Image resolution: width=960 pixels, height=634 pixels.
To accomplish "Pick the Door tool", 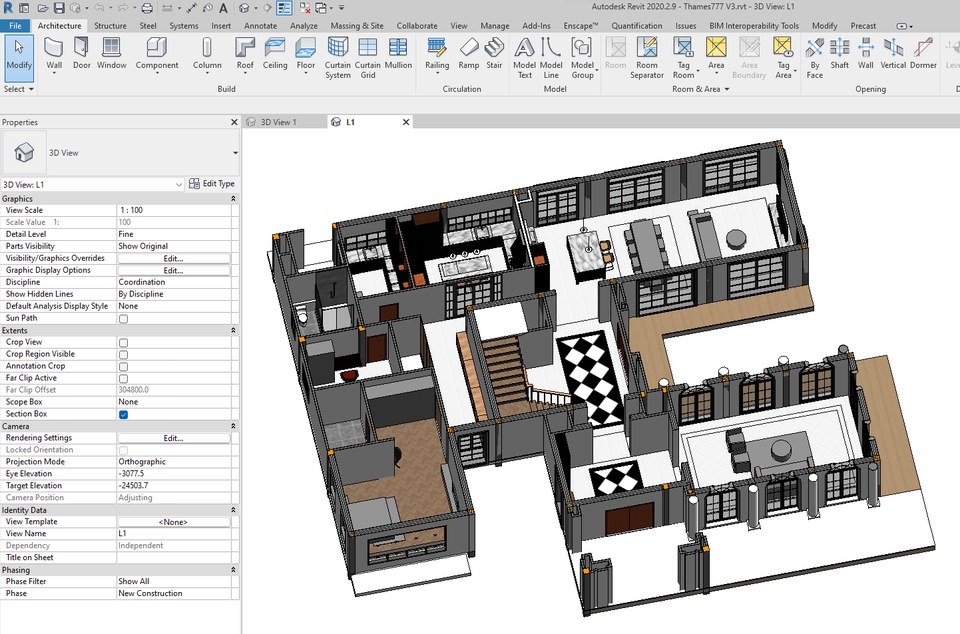I will pyautogui.click(x=81, y=54).
